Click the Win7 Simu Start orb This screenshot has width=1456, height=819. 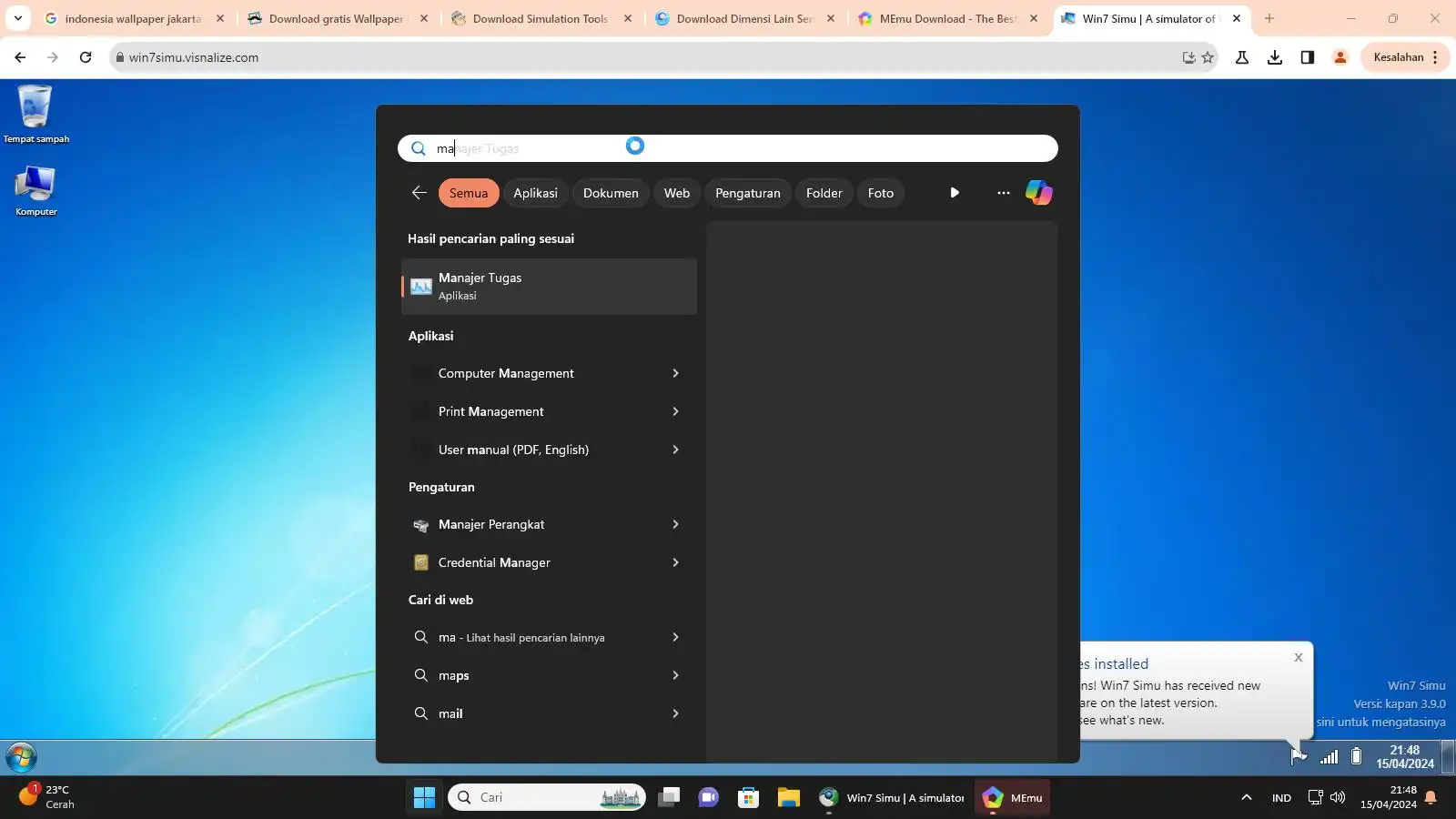(21, 757)
